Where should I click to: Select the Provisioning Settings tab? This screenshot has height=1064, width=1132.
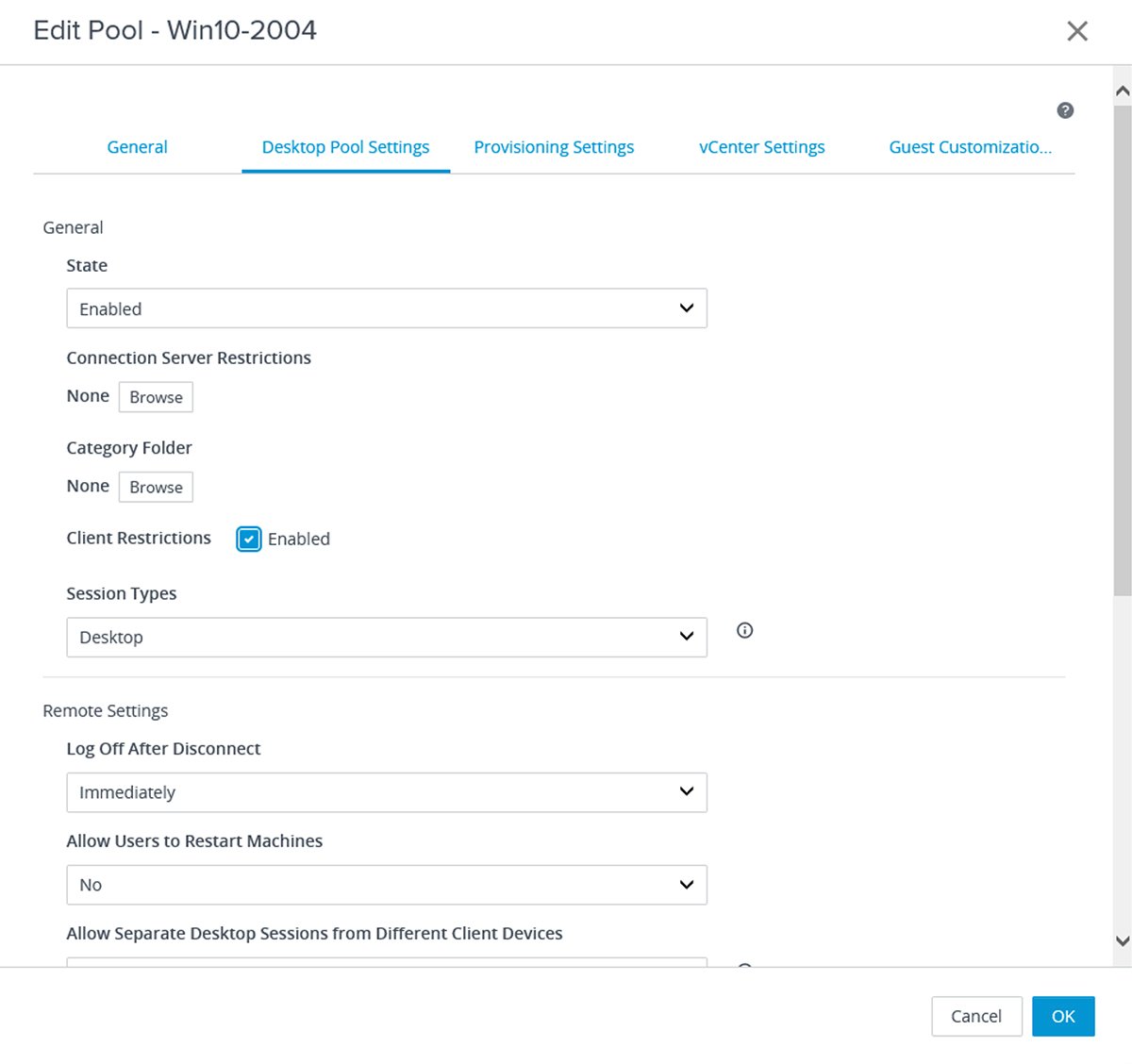554,146
